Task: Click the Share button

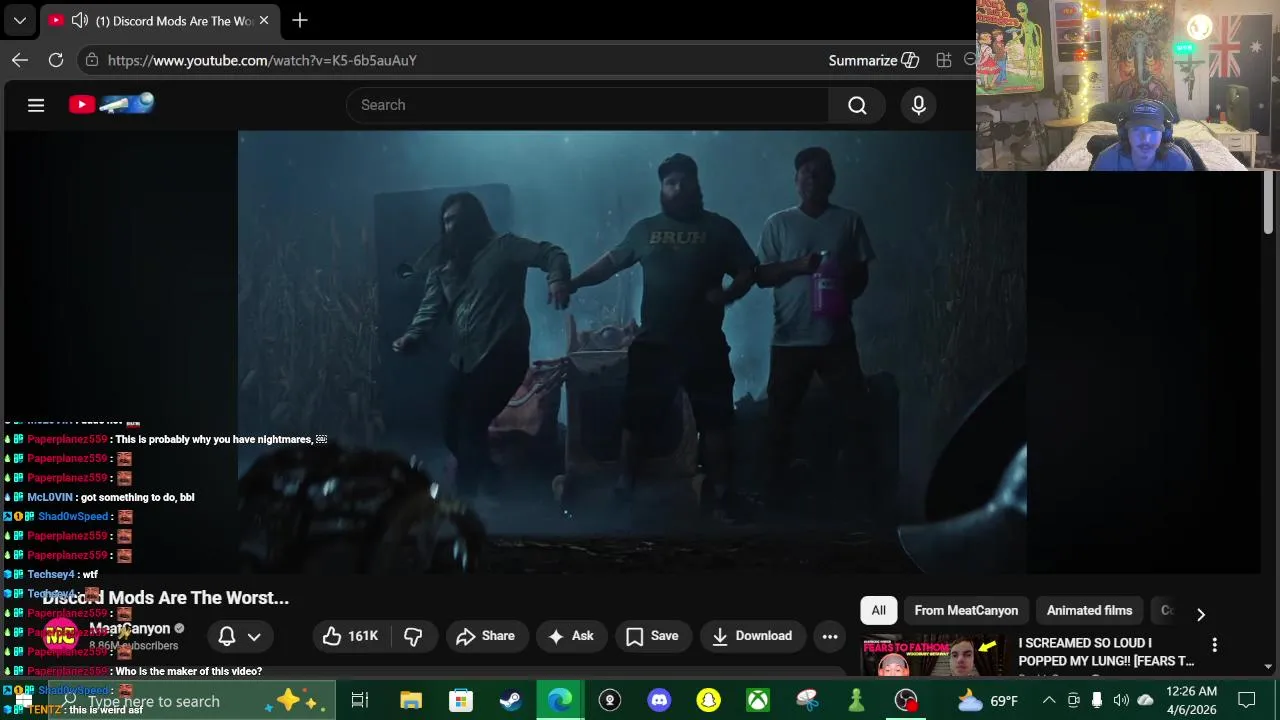Action: click(x=486, y=636)
